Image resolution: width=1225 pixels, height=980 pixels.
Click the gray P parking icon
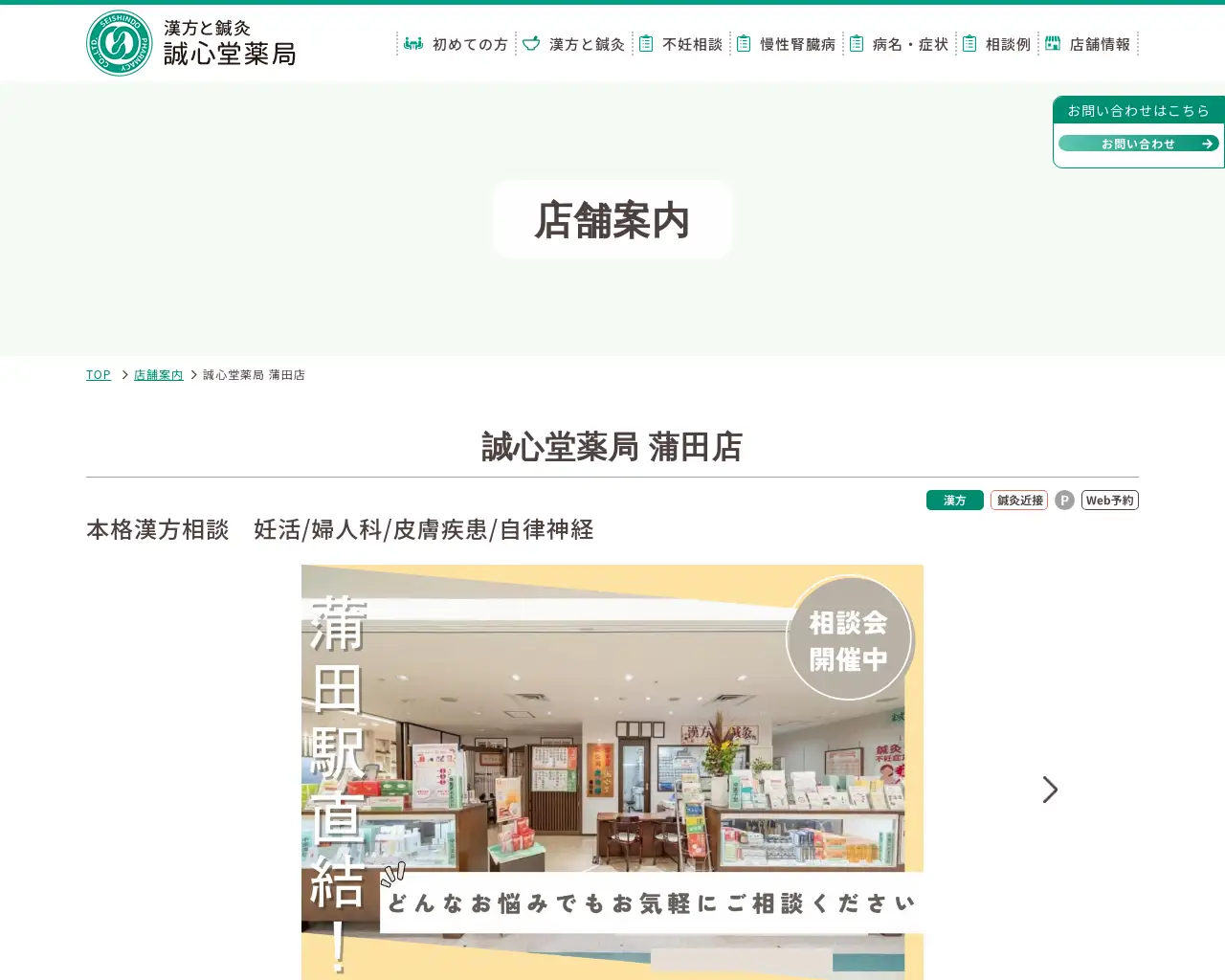pos(1063,500)
